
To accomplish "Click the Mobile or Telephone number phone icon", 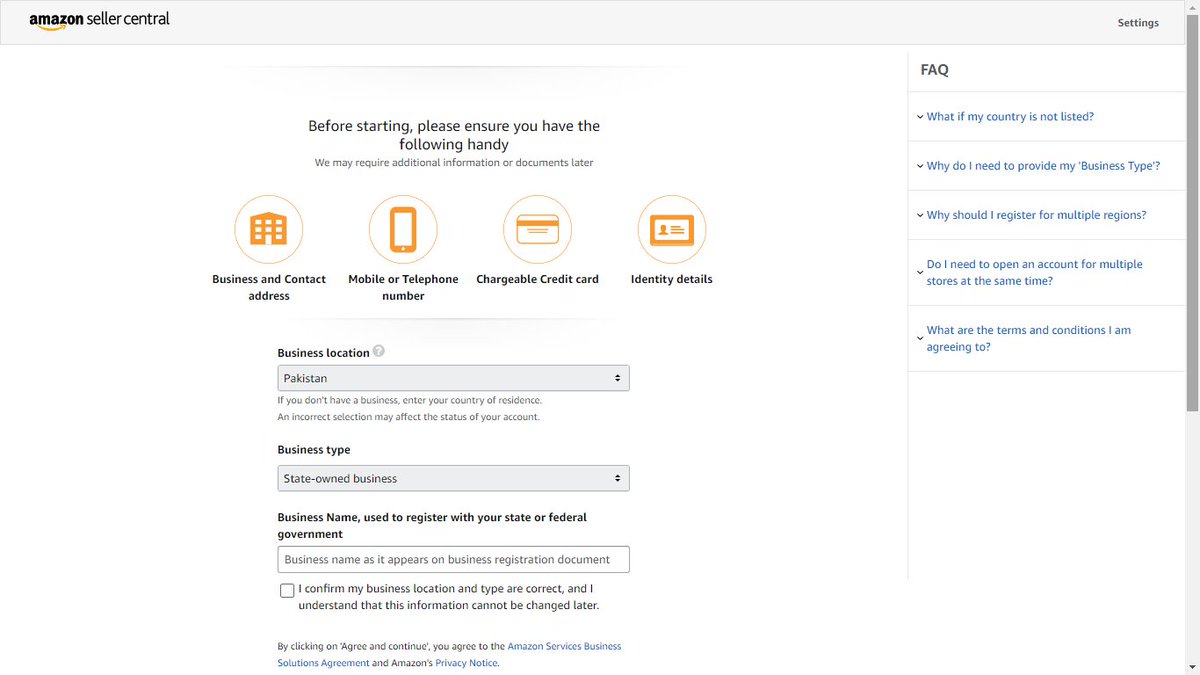I will 403,229.
